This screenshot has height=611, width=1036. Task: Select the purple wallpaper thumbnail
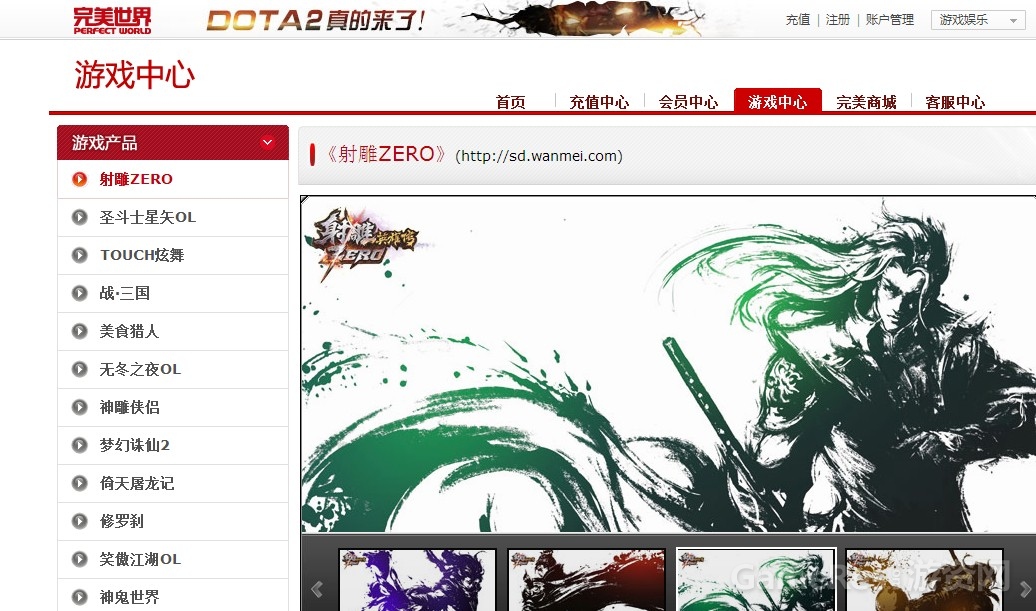417,580
